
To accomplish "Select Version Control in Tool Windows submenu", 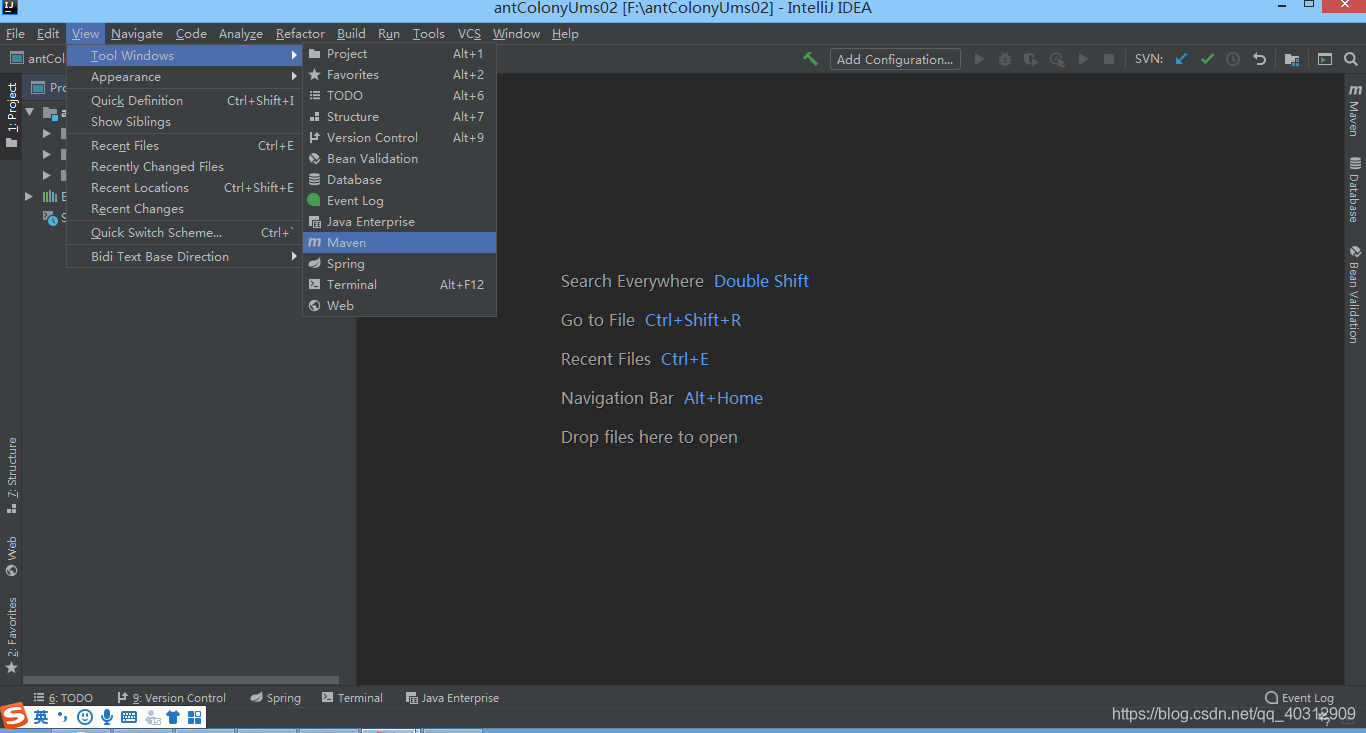I will [x=399, y=138].
